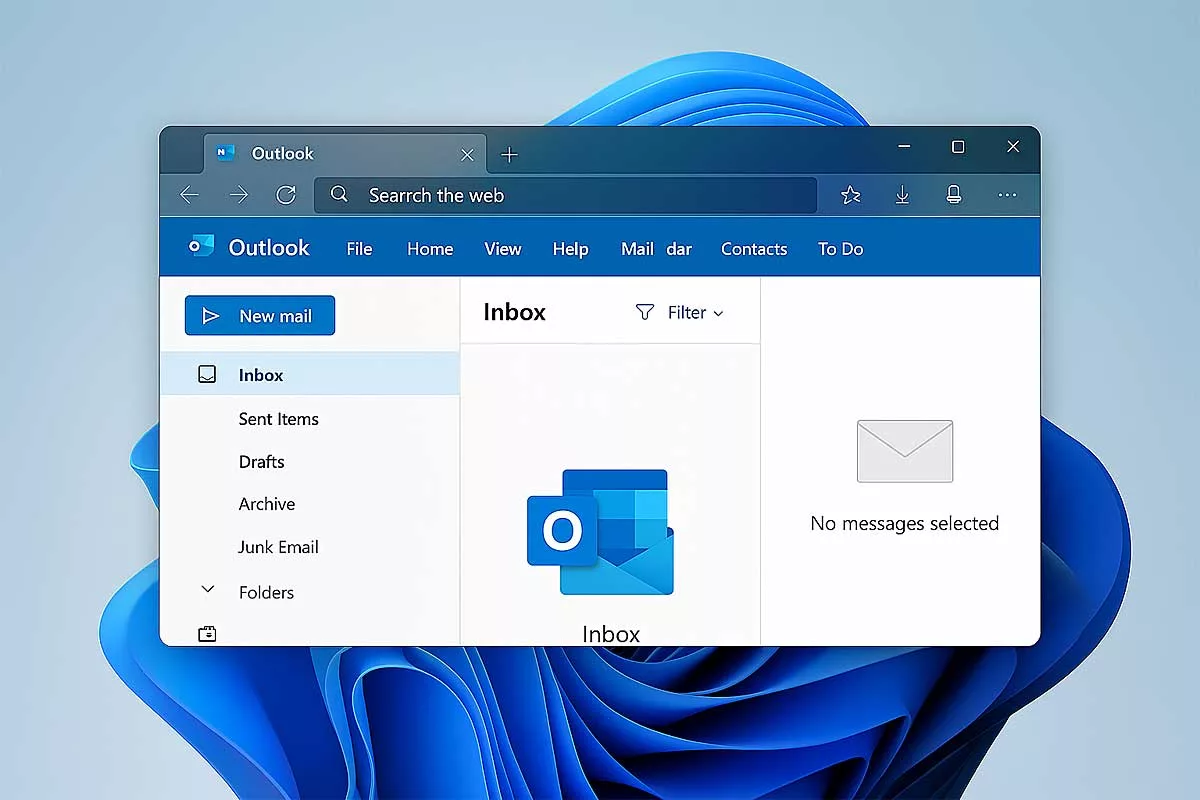Click the Inbox caption under the logo
Viewport: 1200px width, 800px height.
(611, 634)
